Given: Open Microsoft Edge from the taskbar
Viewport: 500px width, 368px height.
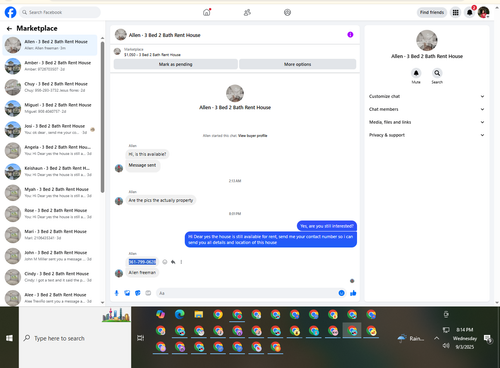Looking at the screenshot, I should [x=180, y=314].
